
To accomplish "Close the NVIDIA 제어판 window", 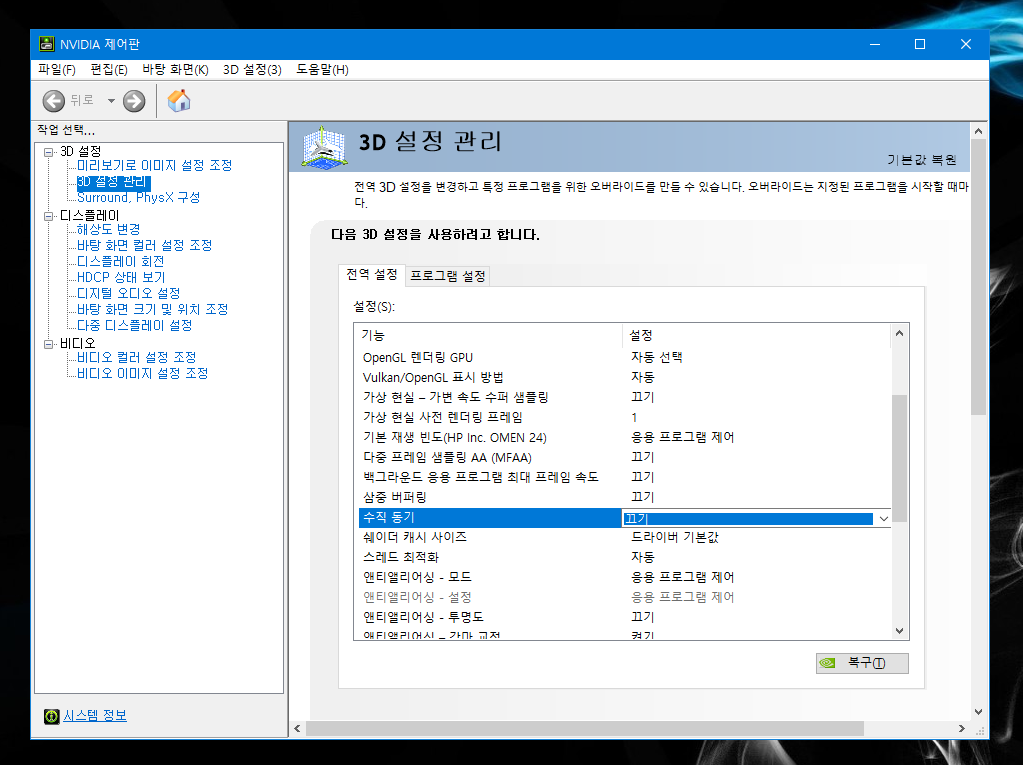I will (x=966, y=44).
